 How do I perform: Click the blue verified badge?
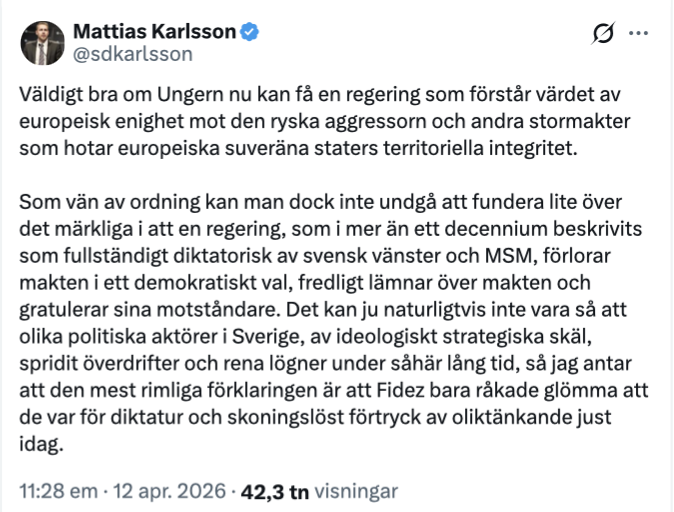point(250,32)
